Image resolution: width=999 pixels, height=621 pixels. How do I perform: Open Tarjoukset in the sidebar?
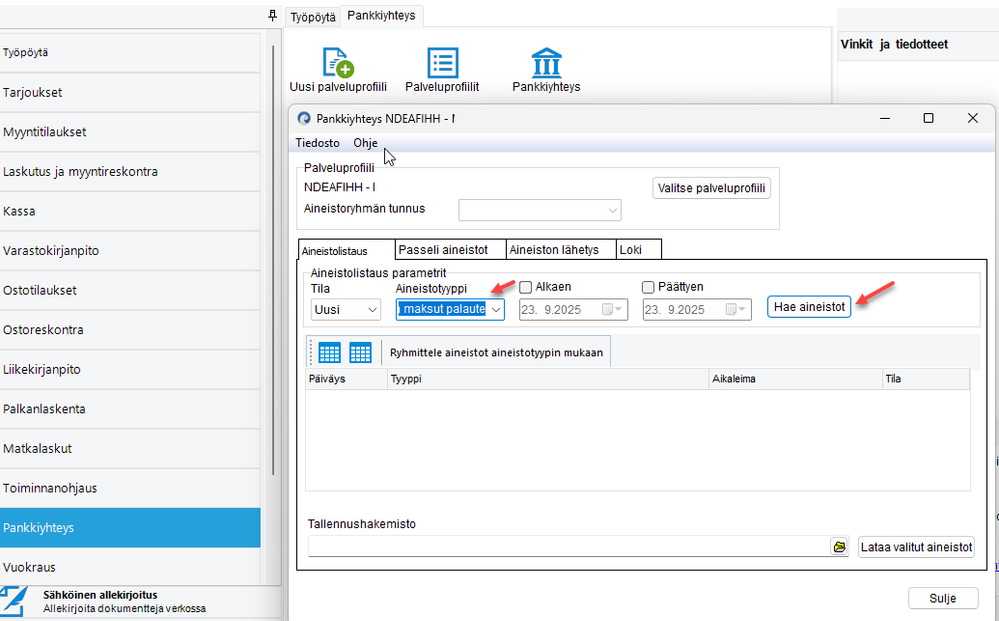pyautogui.click(x=130, y=92)
